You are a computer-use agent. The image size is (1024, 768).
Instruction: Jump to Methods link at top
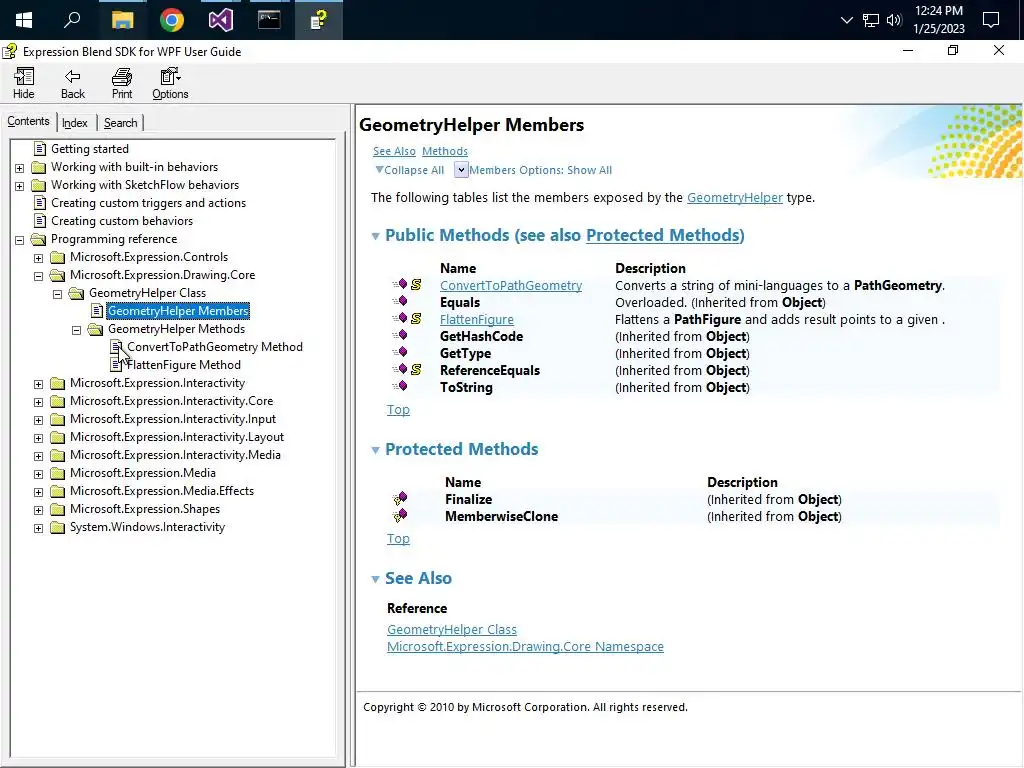(x=445, y=151)
